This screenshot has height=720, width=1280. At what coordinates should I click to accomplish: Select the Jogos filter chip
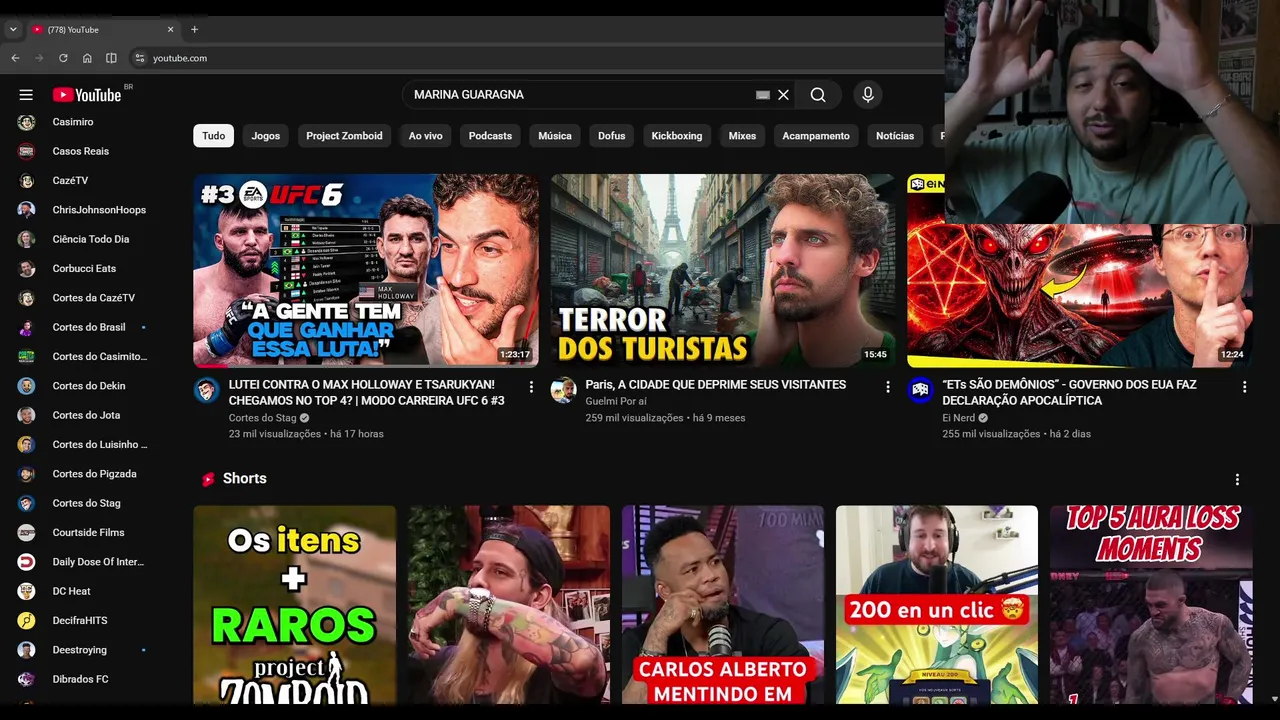266,136
